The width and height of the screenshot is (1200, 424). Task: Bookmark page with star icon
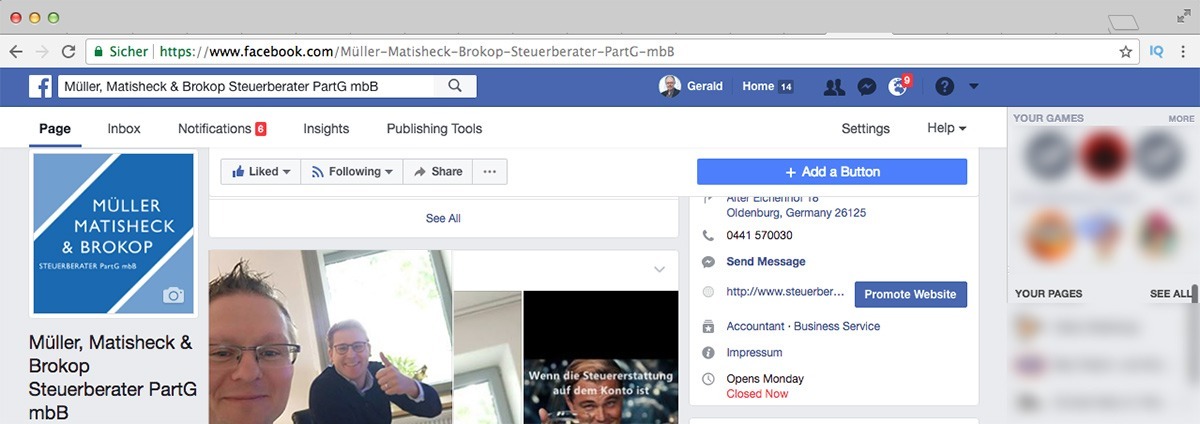click(1125, 51)
